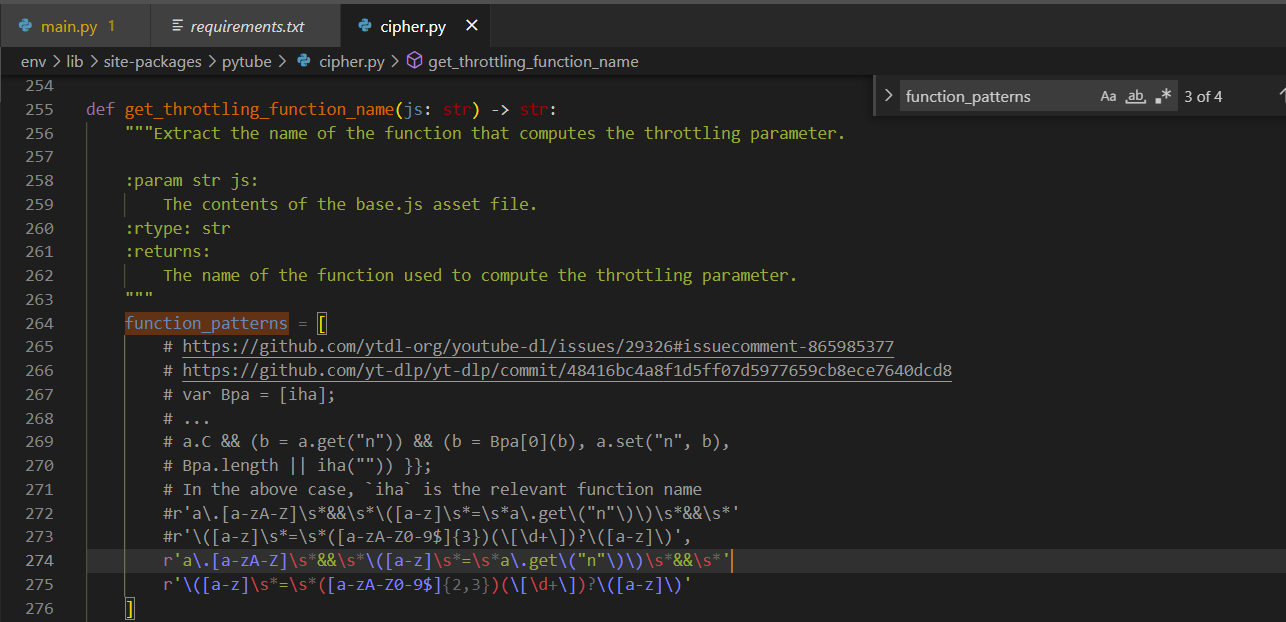This screenshot has height=622, width=1286.
Task: Click get_throttling_function_name in the def line
Action: click(x=259, y=109)
